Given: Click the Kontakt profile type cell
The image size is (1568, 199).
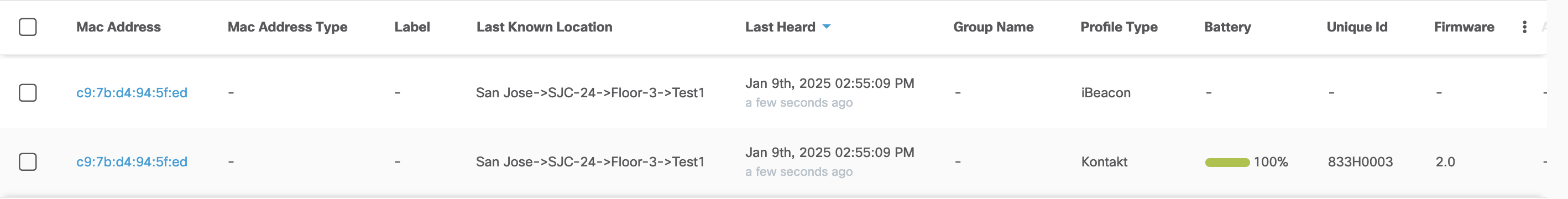Looking at the screenshot, I should (1104, 162).
